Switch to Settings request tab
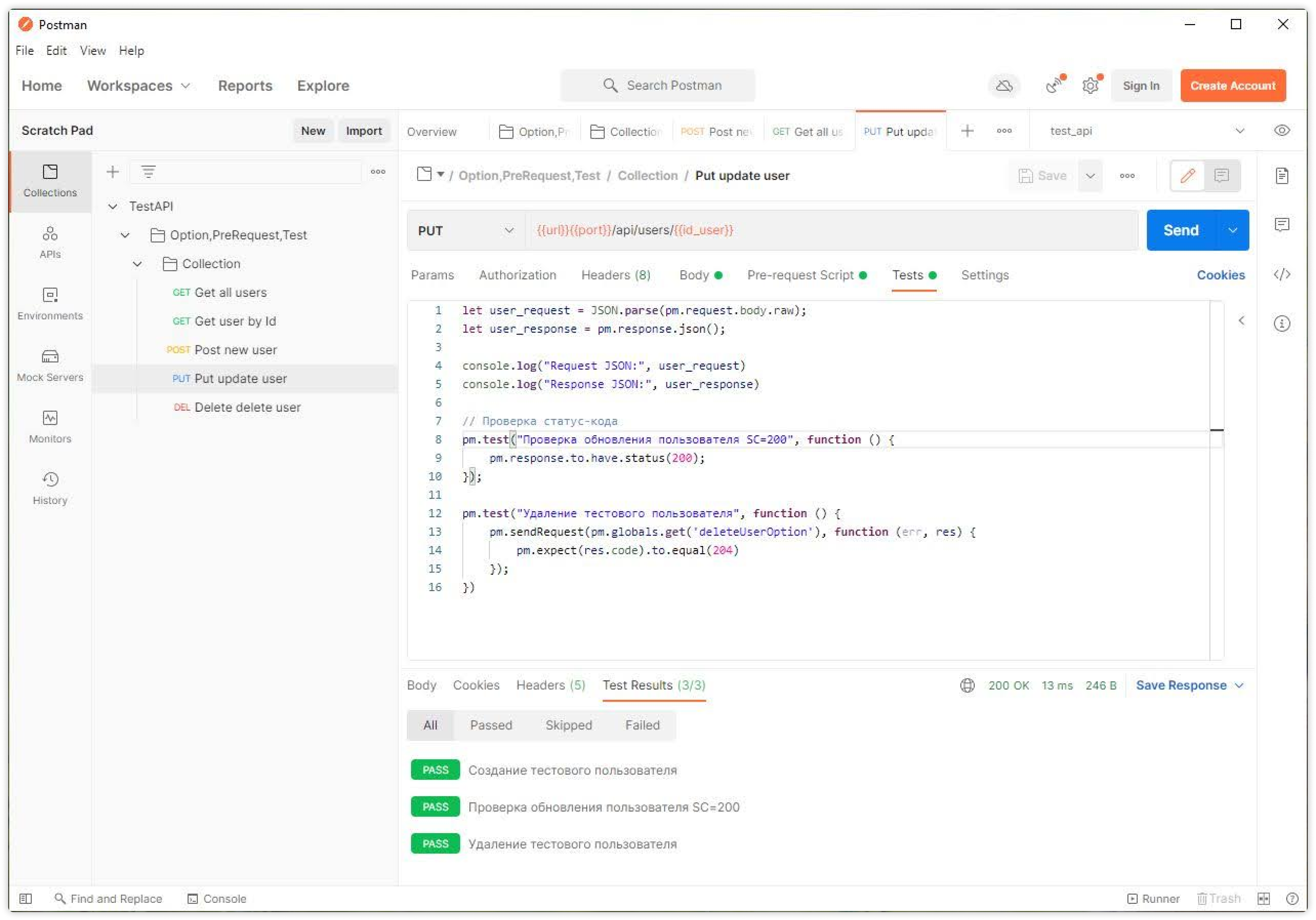Screen dimensions: 1316x920 pos(985,275)
